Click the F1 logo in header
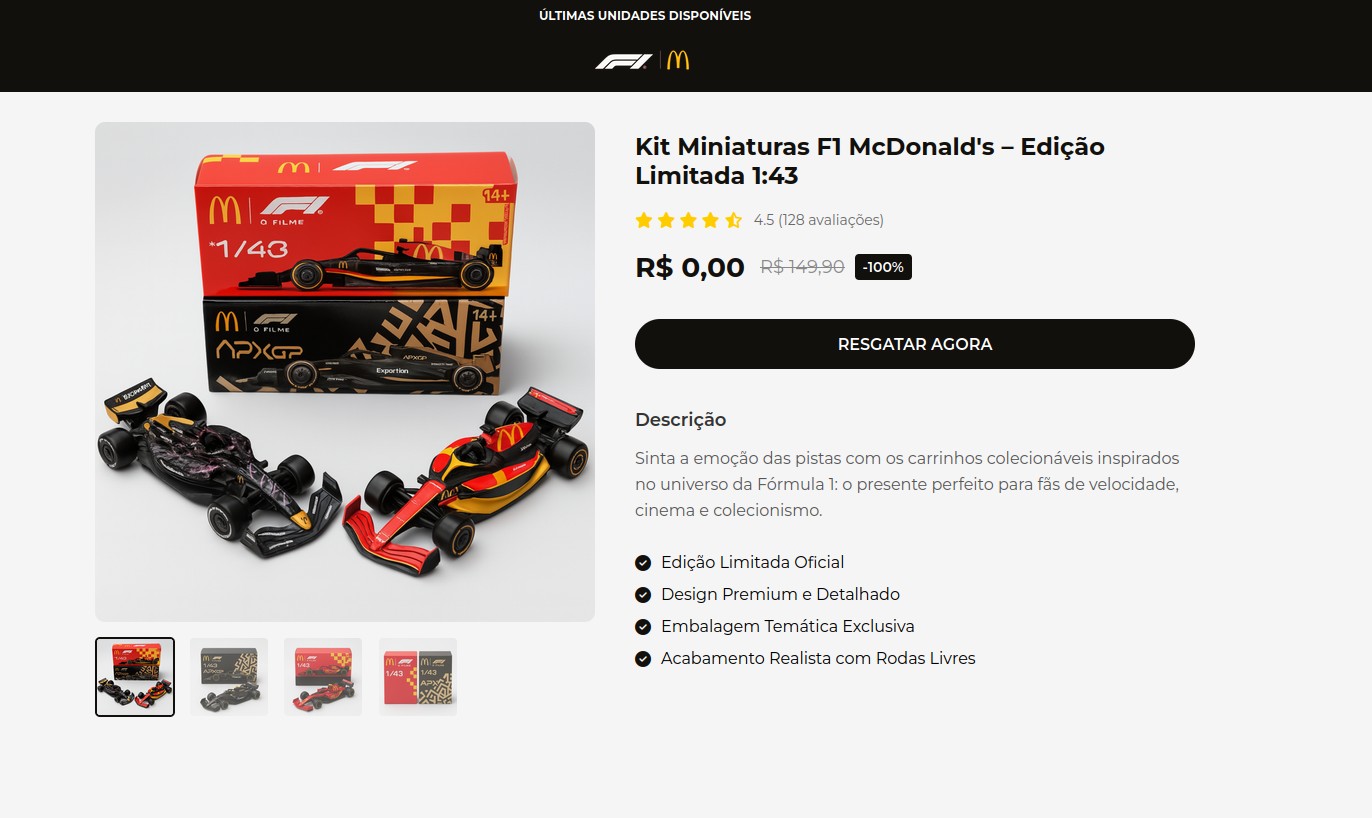The image size is (1372, 818). pyautogui.click(x=623, y=61)
